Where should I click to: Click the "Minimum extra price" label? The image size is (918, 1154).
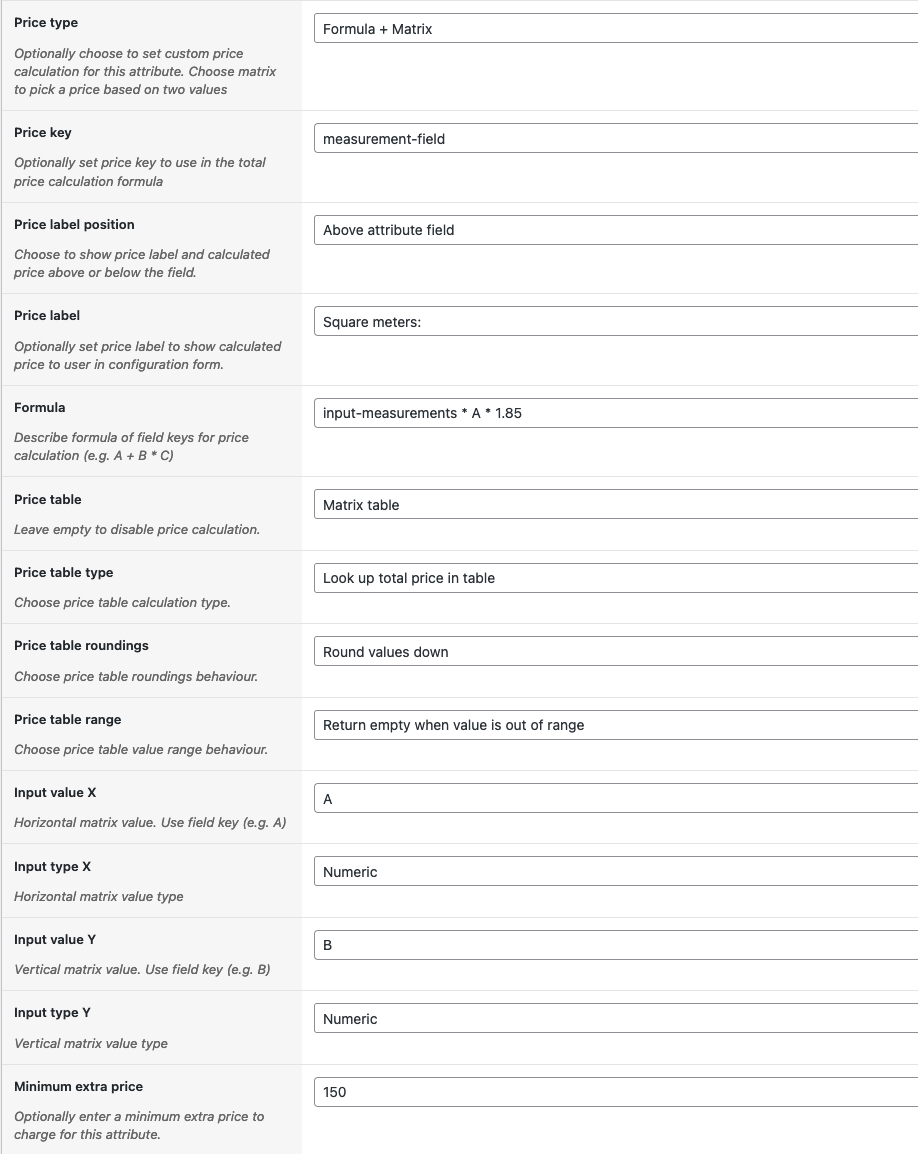[78, 1087]
